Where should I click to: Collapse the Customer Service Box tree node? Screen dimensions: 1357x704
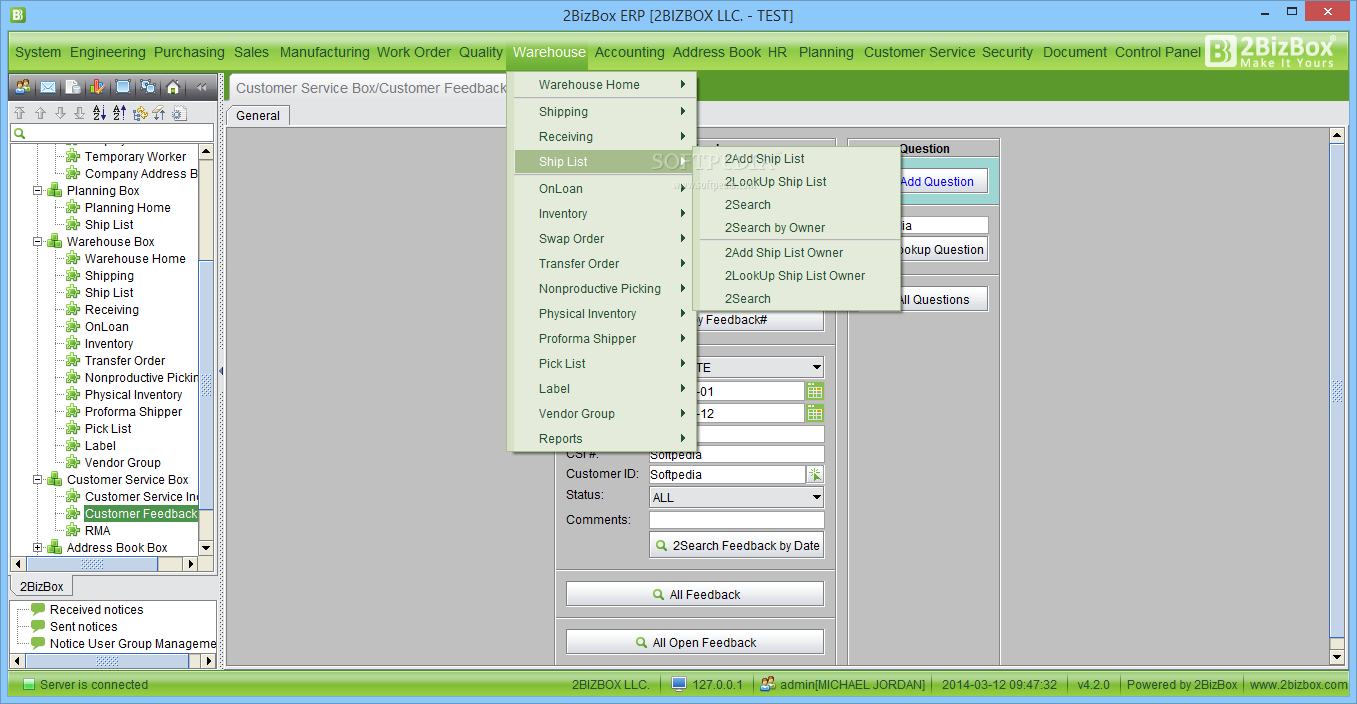click(x=38, y=479)
